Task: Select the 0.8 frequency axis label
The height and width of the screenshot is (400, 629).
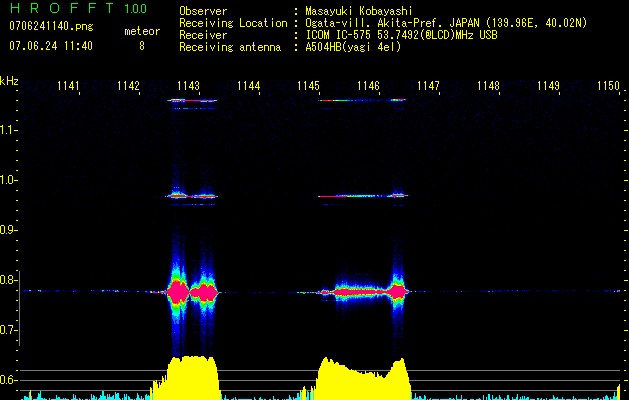Action: (9, 280)
